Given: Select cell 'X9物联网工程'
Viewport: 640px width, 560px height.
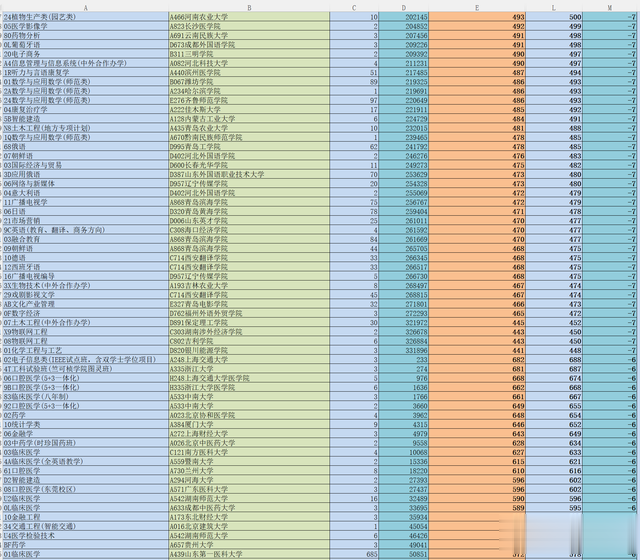Looking at the screenshot, I should point(85,332).
